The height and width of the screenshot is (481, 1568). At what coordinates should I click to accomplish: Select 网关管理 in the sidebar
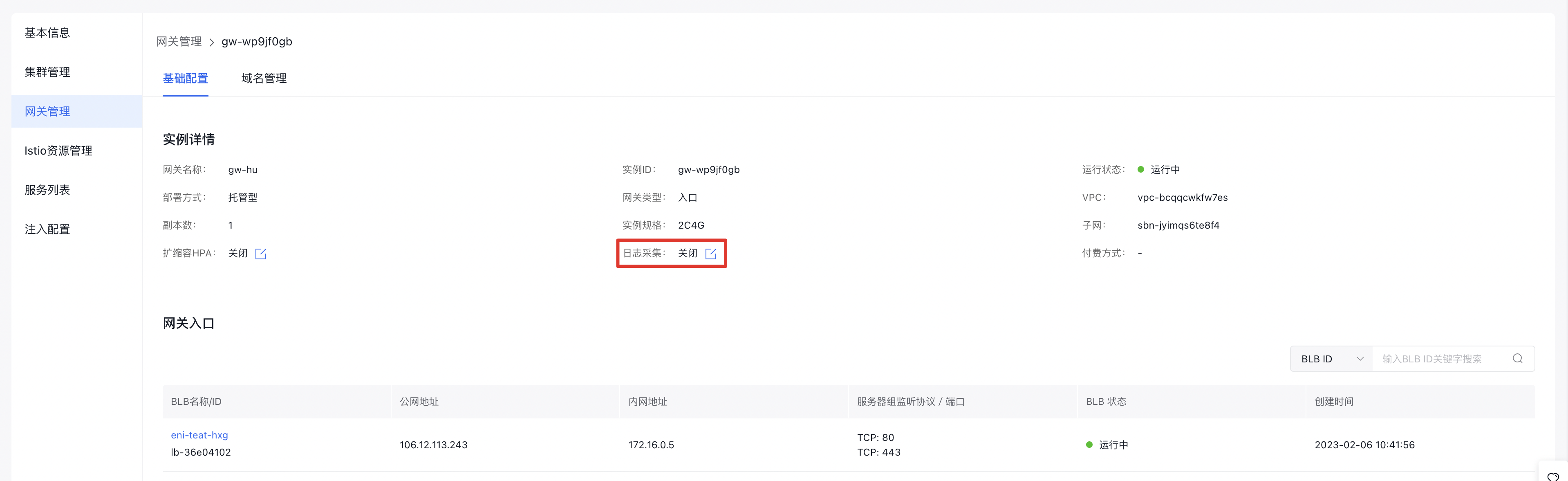(77, 111)
